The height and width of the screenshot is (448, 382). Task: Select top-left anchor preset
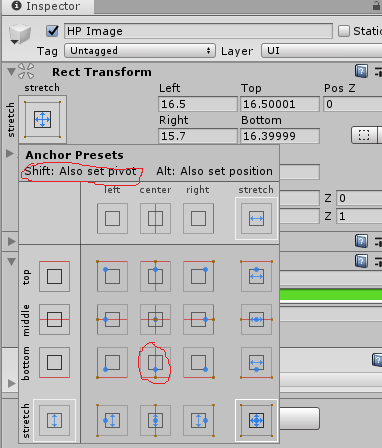112,276
